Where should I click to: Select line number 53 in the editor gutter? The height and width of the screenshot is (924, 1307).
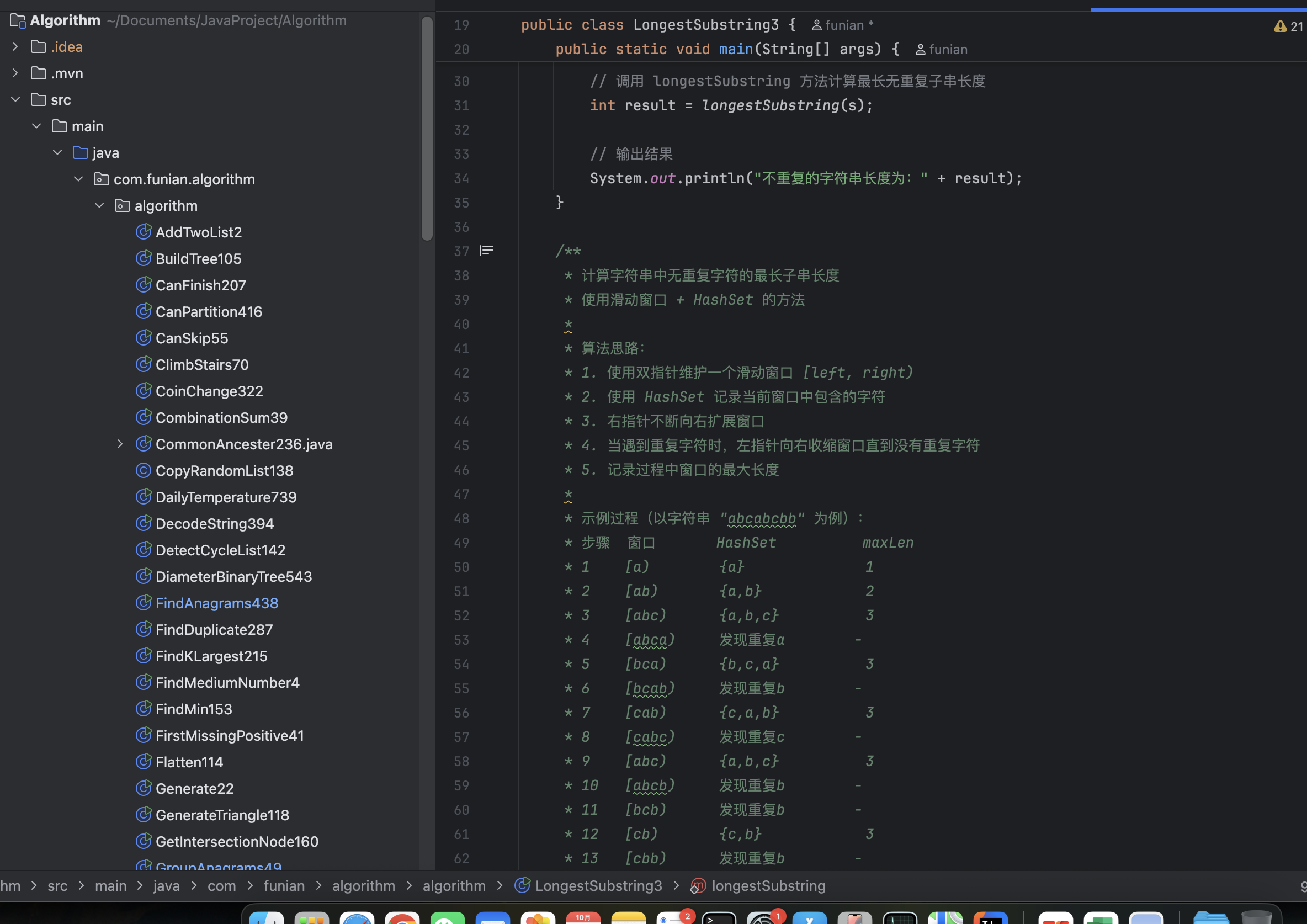pos(461,639)
